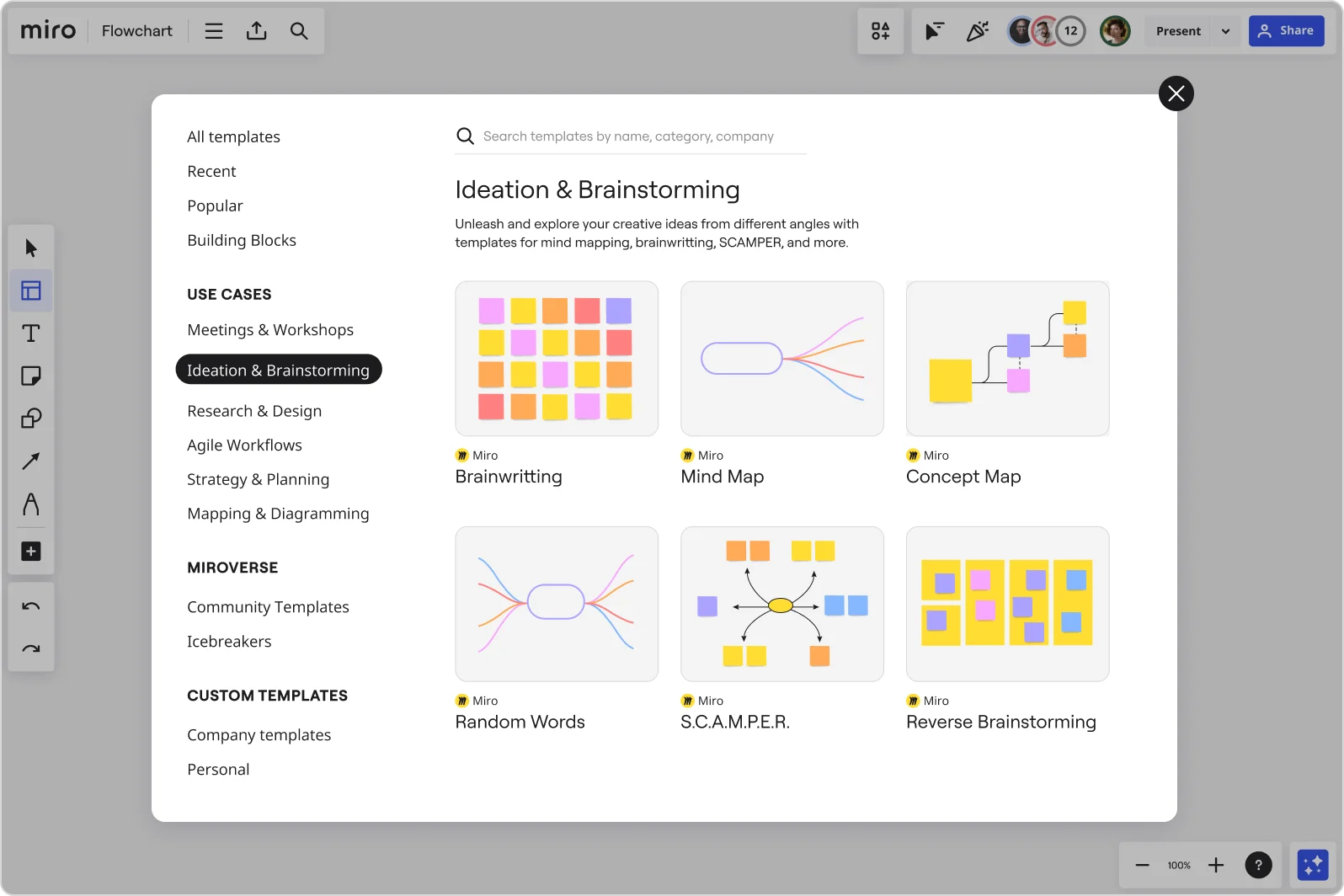The height and width of the screenshot is (896, 1344).
Task: Open the main hamburger menu
Action: tap(214, 31)
